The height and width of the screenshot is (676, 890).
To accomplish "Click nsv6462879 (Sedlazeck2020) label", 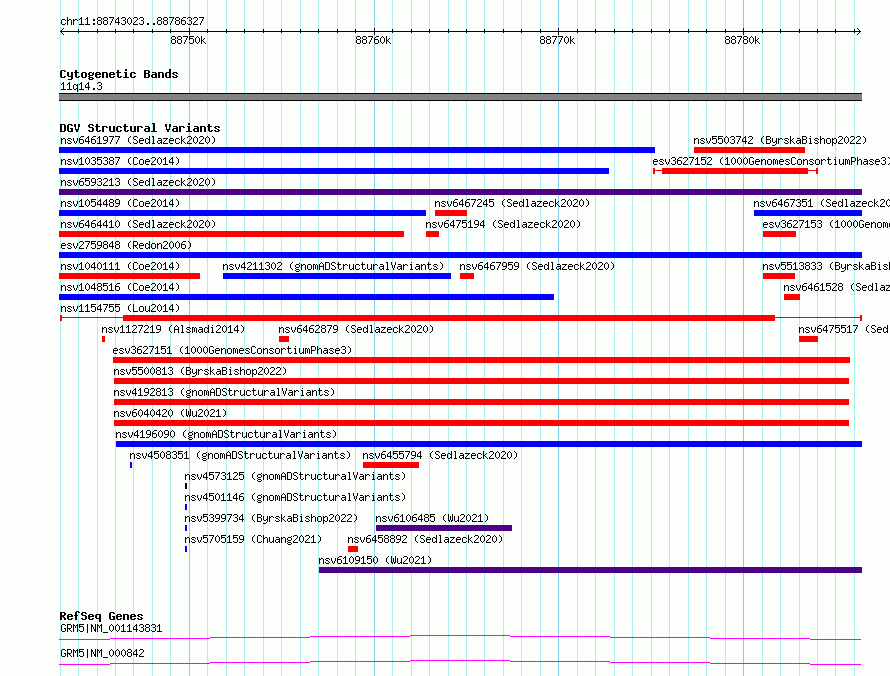I will tap(356, 329).
